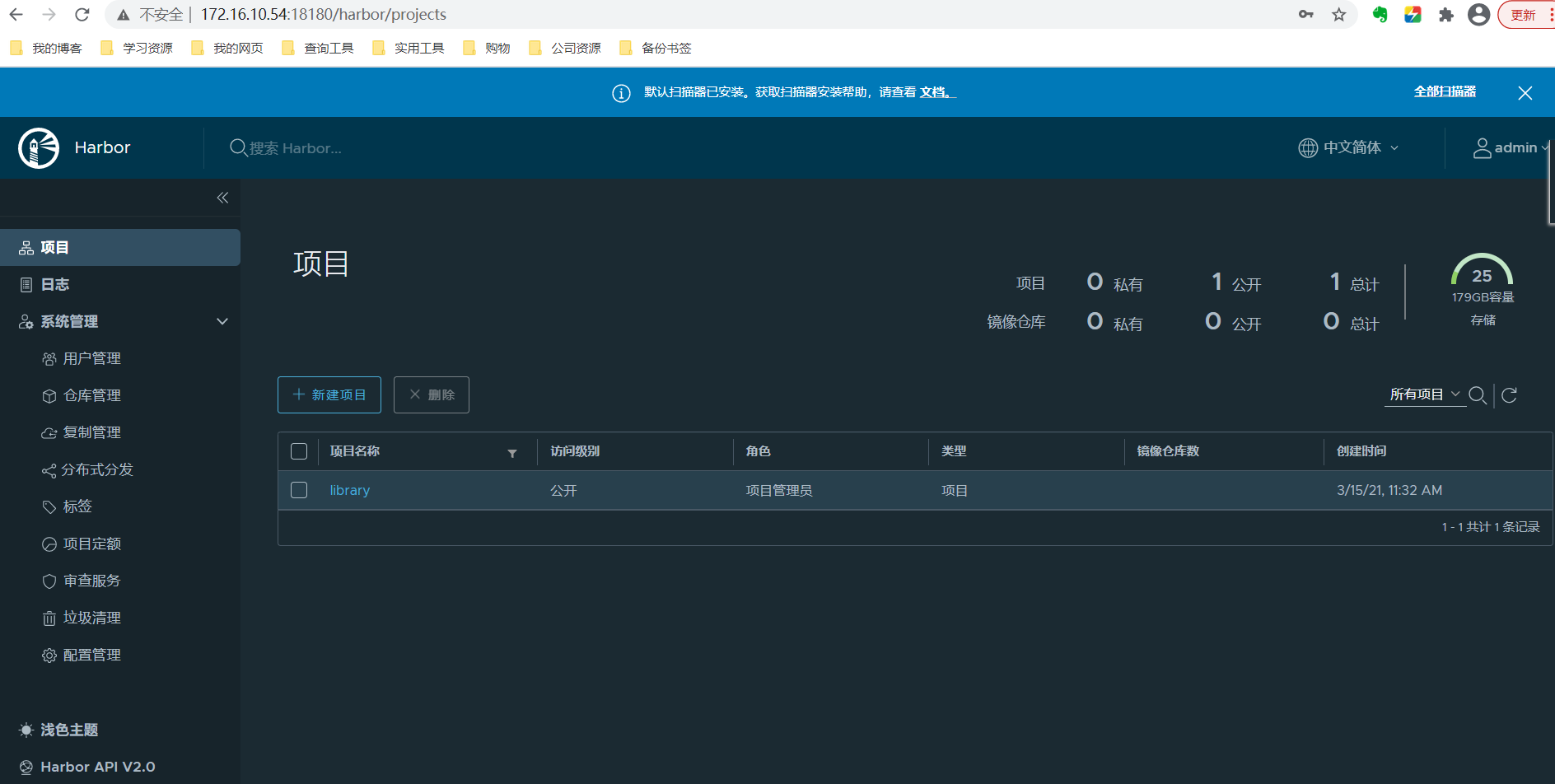Sort by the 访问级别 column header
This screenshot has width=1555, height=784.
575,451
